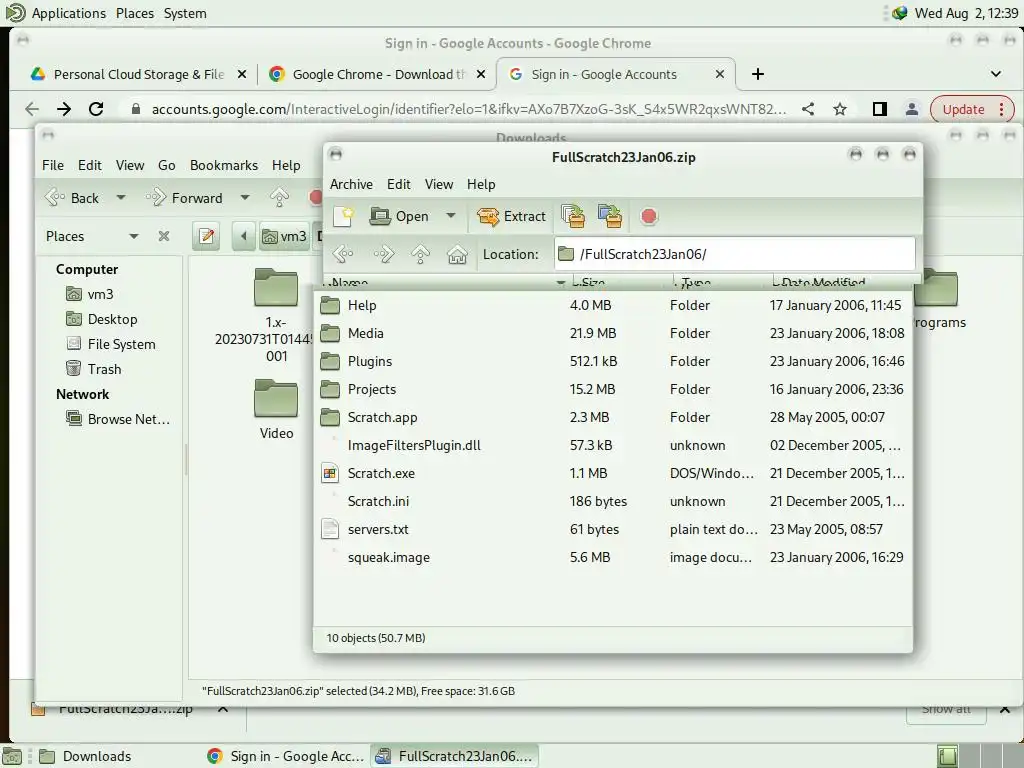Screen dimensions: 1024x768
Task: Open the File menu in the Downloads window
Action: (x=53, y=165)
